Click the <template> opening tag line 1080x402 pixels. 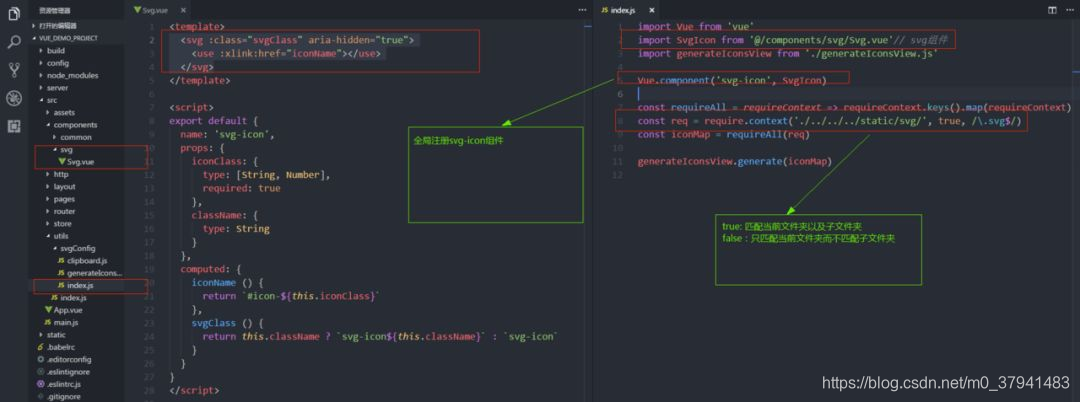197,28
